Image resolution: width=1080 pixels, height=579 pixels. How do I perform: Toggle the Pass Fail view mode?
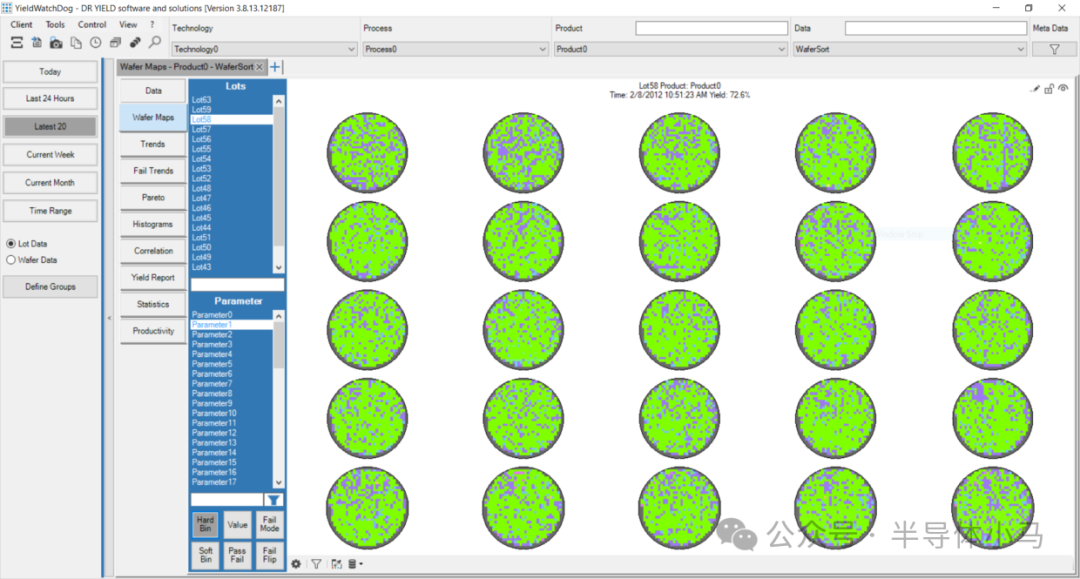(237, 555)
